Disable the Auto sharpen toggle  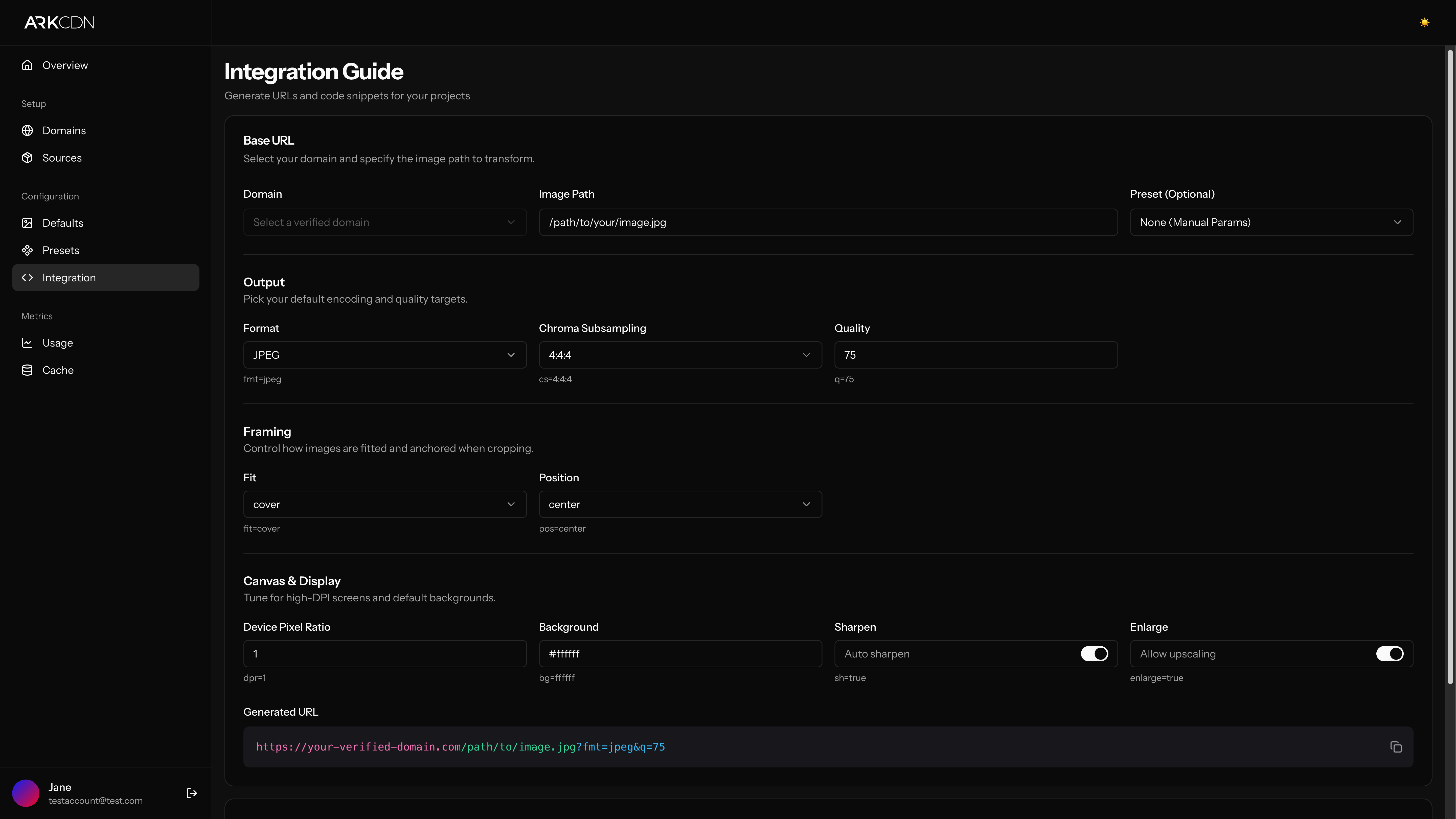[x=1094, y=653]
